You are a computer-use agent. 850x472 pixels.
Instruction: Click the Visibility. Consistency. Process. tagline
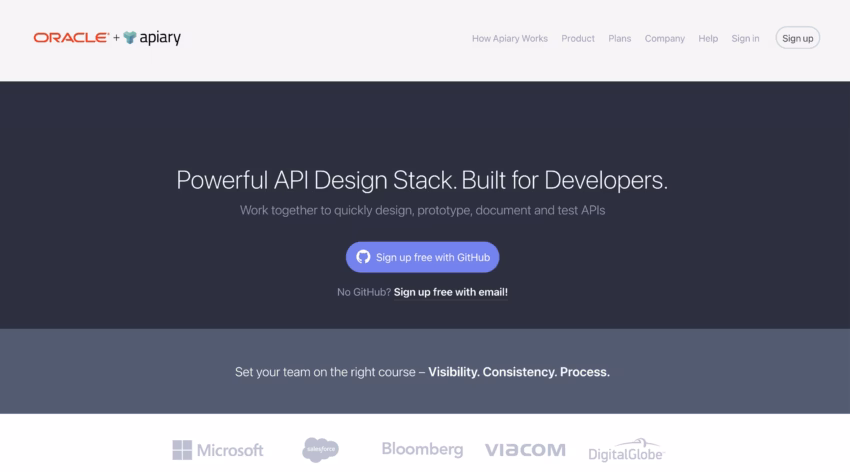click(519, 372)
